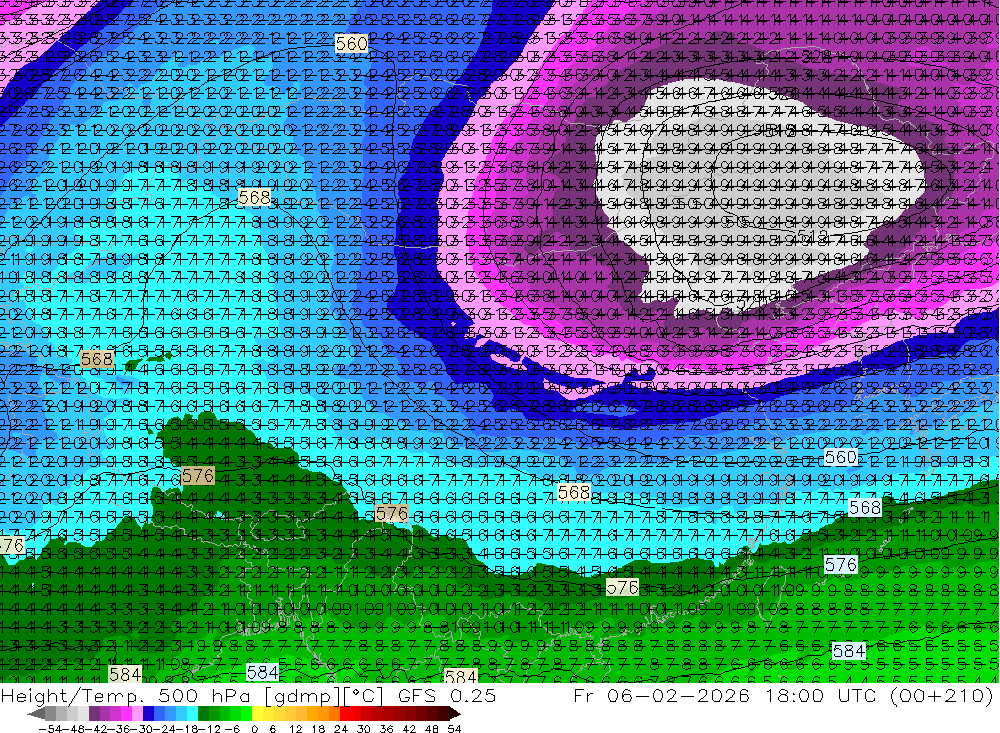1000x733 pixels.
Task: Click the '-6' color scale label
Action: pyautogui.click(x=232, y=729)
